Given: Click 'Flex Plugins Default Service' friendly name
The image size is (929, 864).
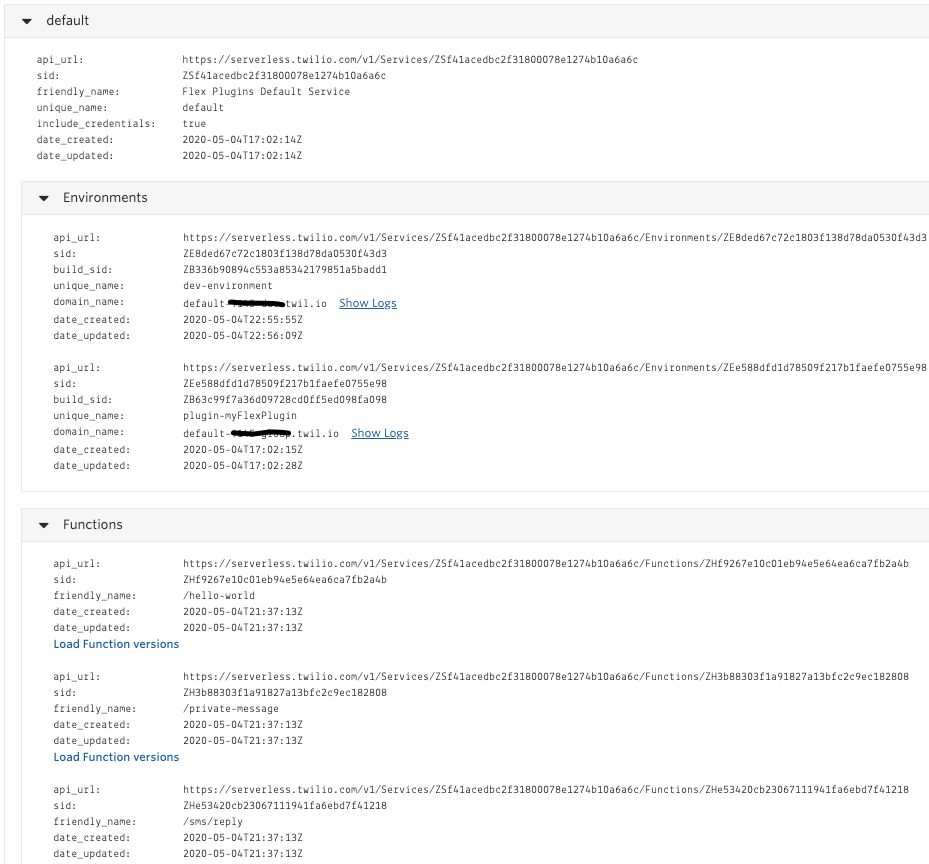Looking at the screenshot, I should click(266, 91).
